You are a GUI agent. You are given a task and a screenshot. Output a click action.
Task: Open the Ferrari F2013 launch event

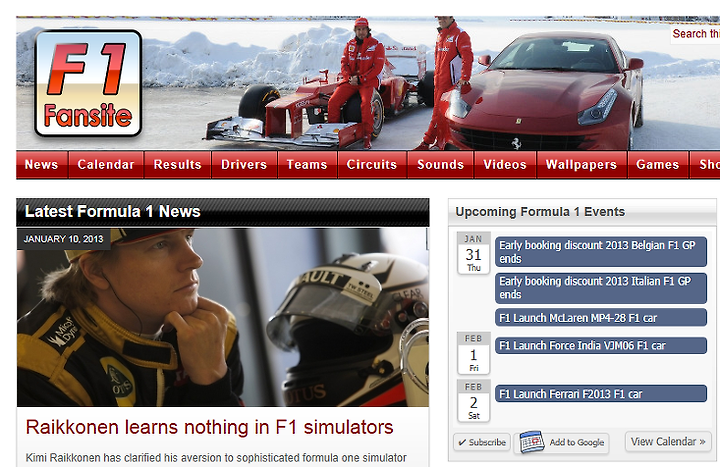point(601,394)
